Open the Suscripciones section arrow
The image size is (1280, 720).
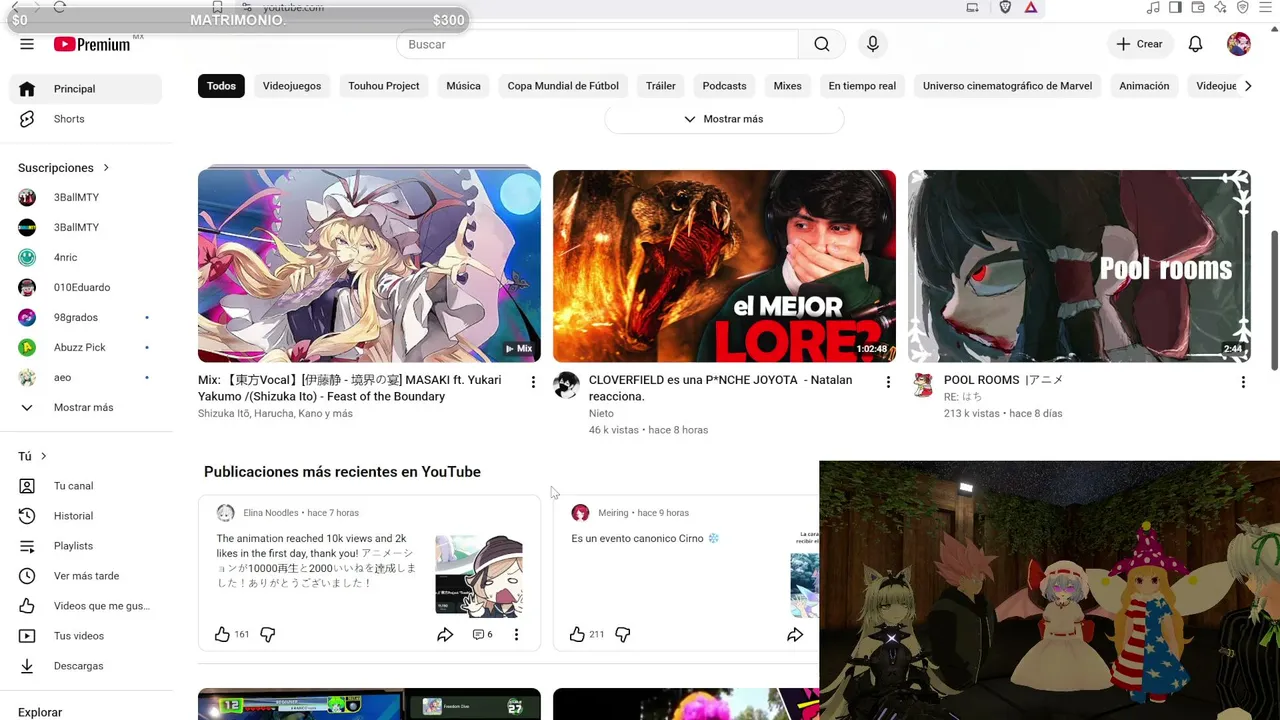106,168
